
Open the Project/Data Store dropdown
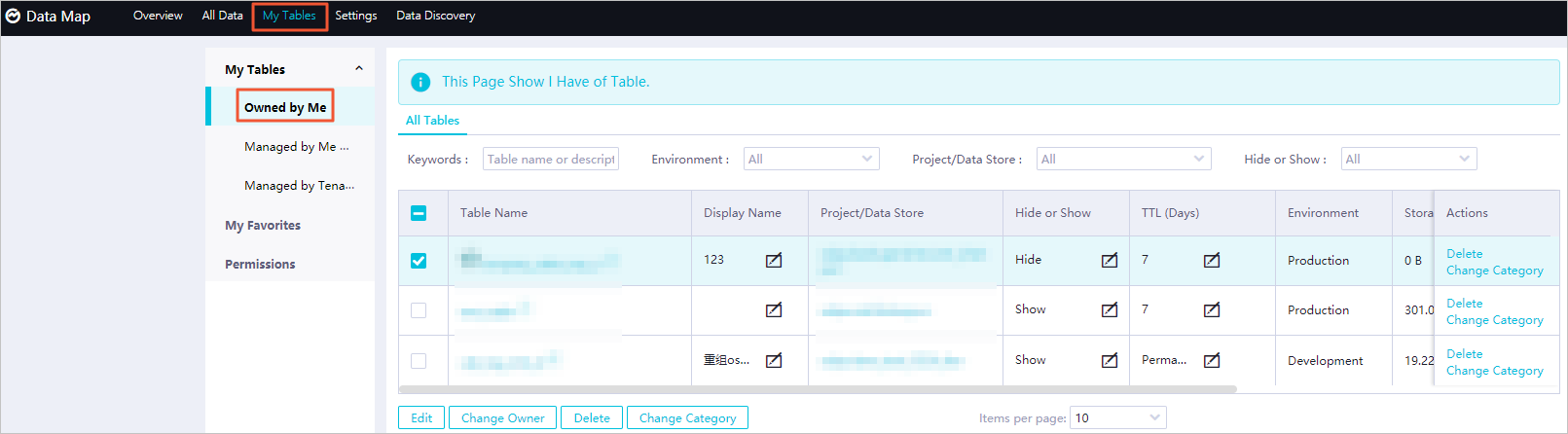[x=1123, y=159]
